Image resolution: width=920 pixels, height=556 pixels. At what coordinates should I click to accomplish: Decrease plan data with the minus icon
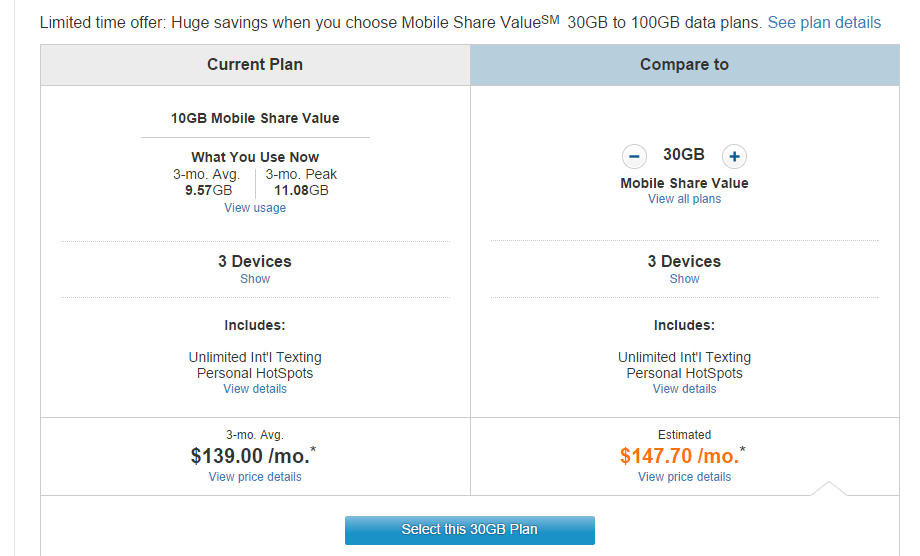[x=634, y=156]
